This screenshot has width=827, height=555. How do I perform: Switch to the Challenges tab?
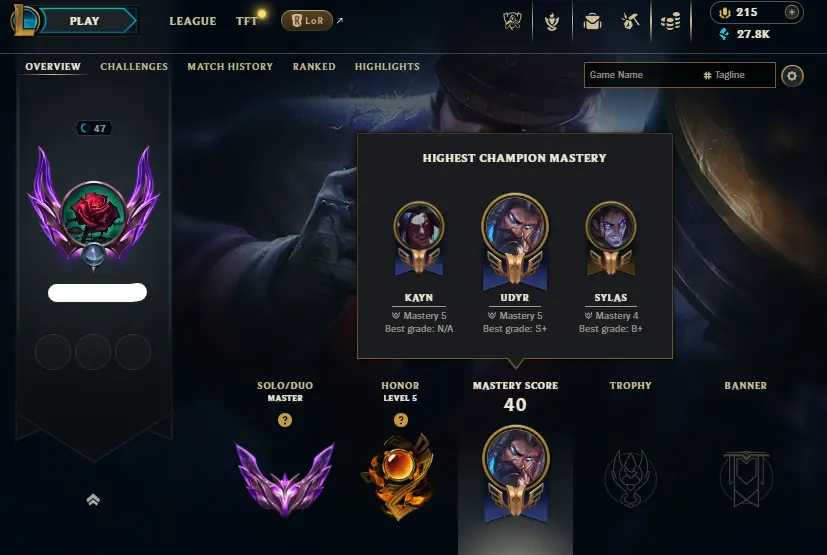[x=134, y=66]
